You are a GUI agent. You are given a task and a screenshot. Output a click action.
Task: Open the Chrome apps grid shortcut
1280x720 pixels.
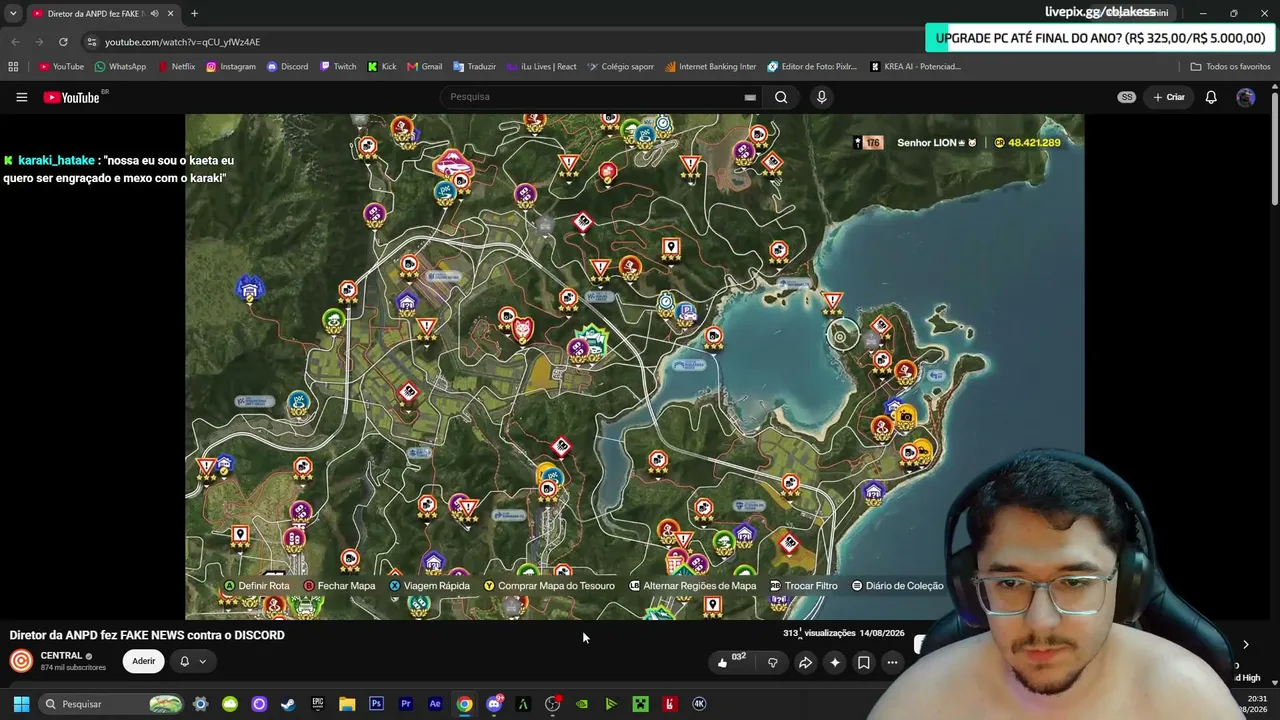(x=13, y=67)
